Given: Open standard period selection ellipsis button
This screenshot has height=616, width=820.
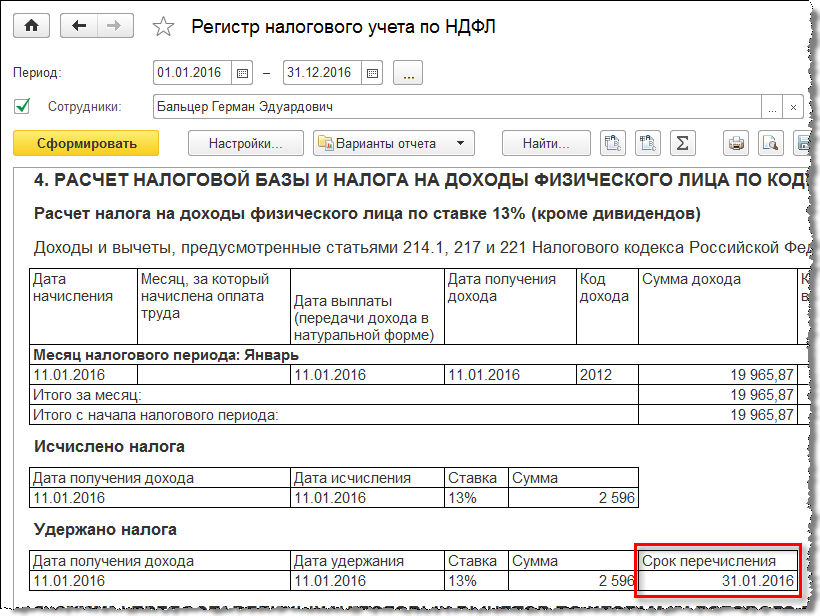Looking at the screenshot, I should 409,73.
